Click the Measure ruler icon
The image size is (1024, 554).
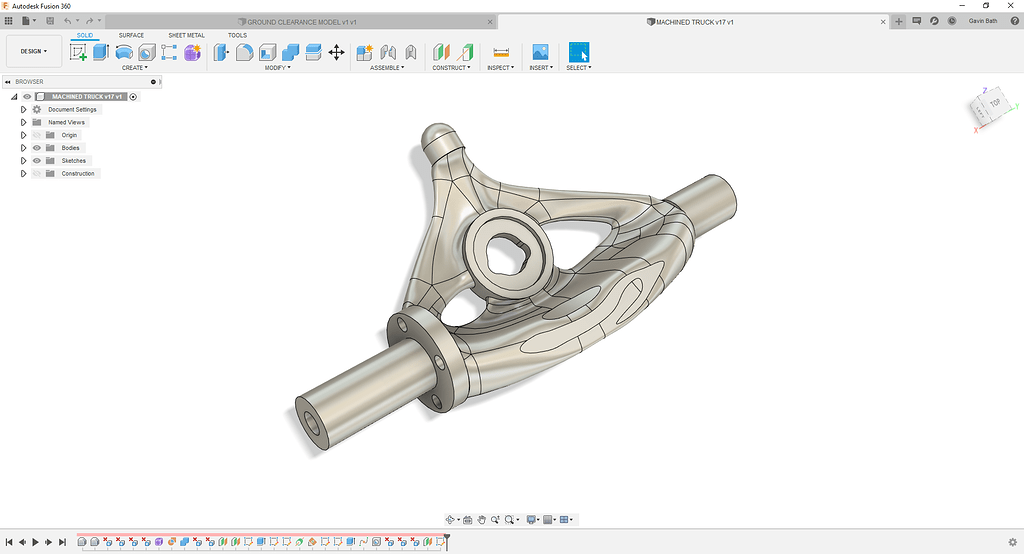point(501,52)
